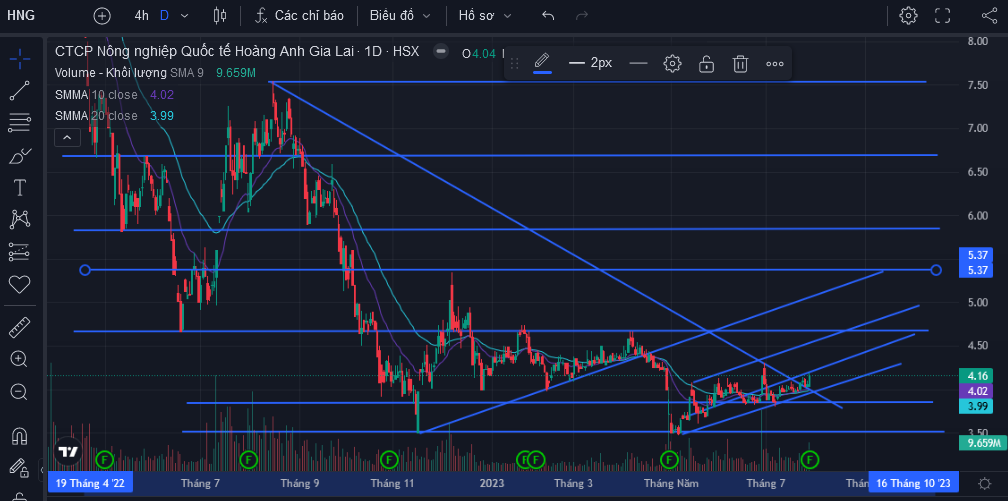
Task: Open the HNG symbol search
Action: click(21, 15)
